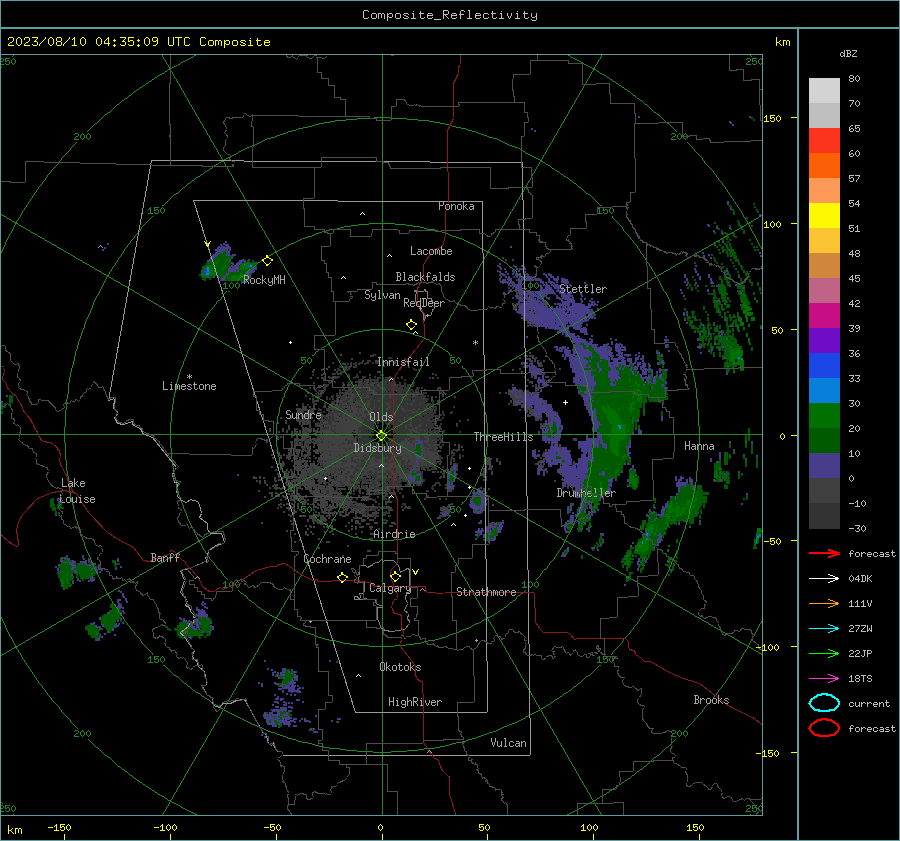Image resolution: width=900 pixels, height=841 pixels.
Task: Click the Ponoka label
Action: pyautogui.click(x=456, y=206)
